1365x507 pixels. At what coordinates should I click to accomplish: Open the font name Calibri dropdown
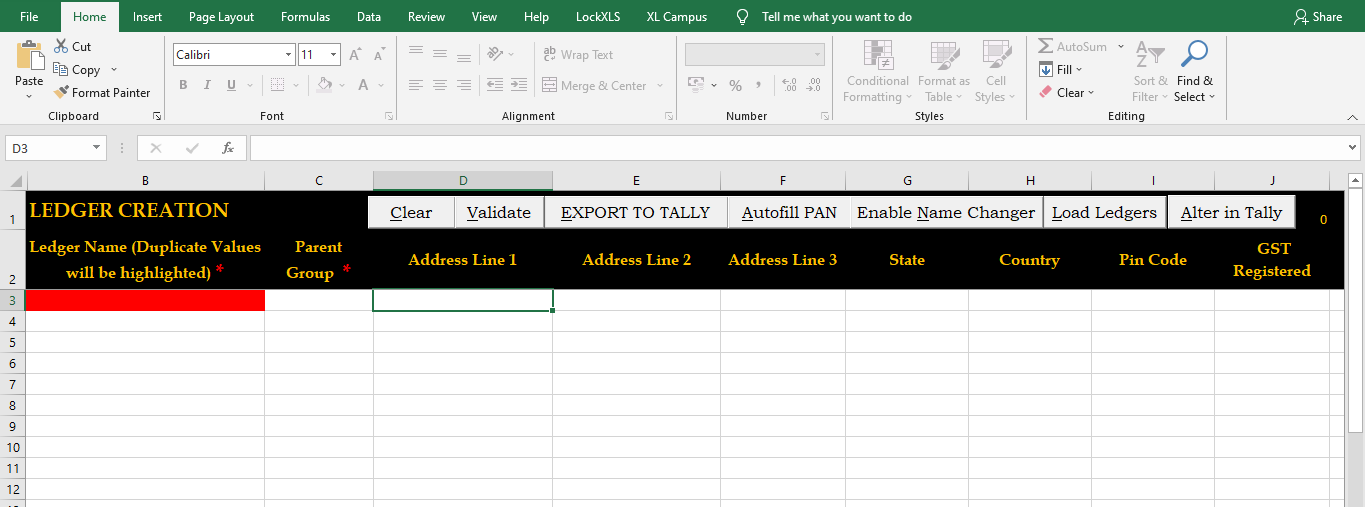click(x=289, y=55)
